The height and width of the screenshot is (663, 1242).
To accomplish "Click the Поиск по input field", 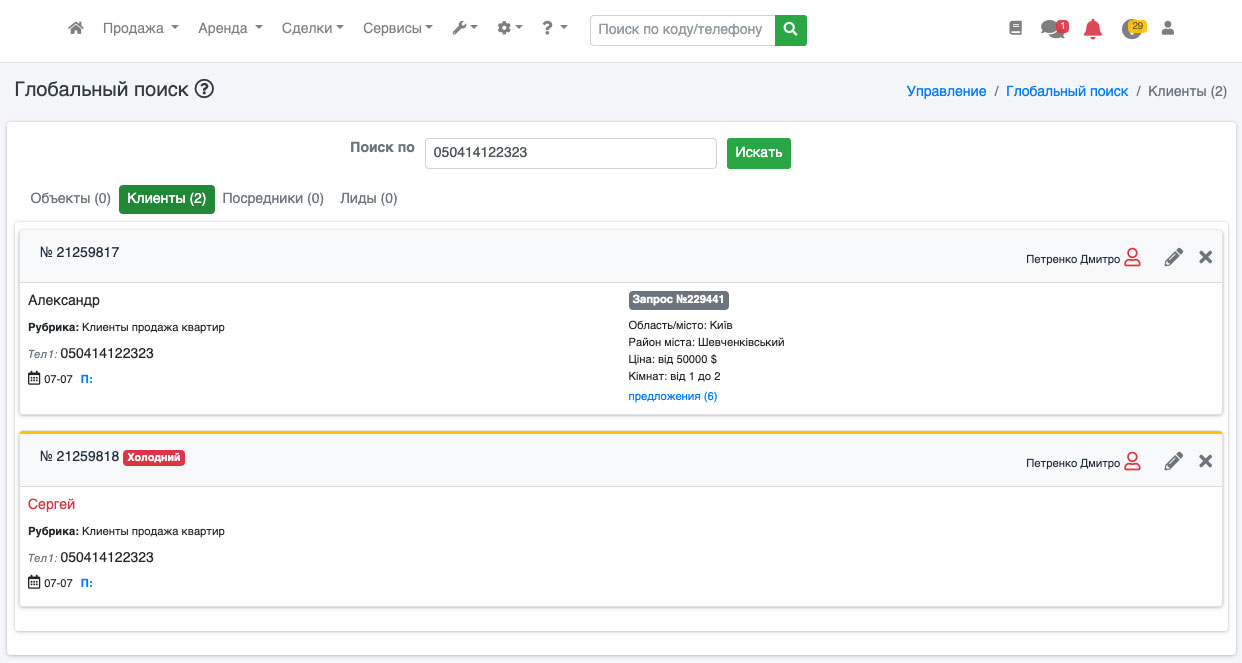I will (x=570, y=153).
